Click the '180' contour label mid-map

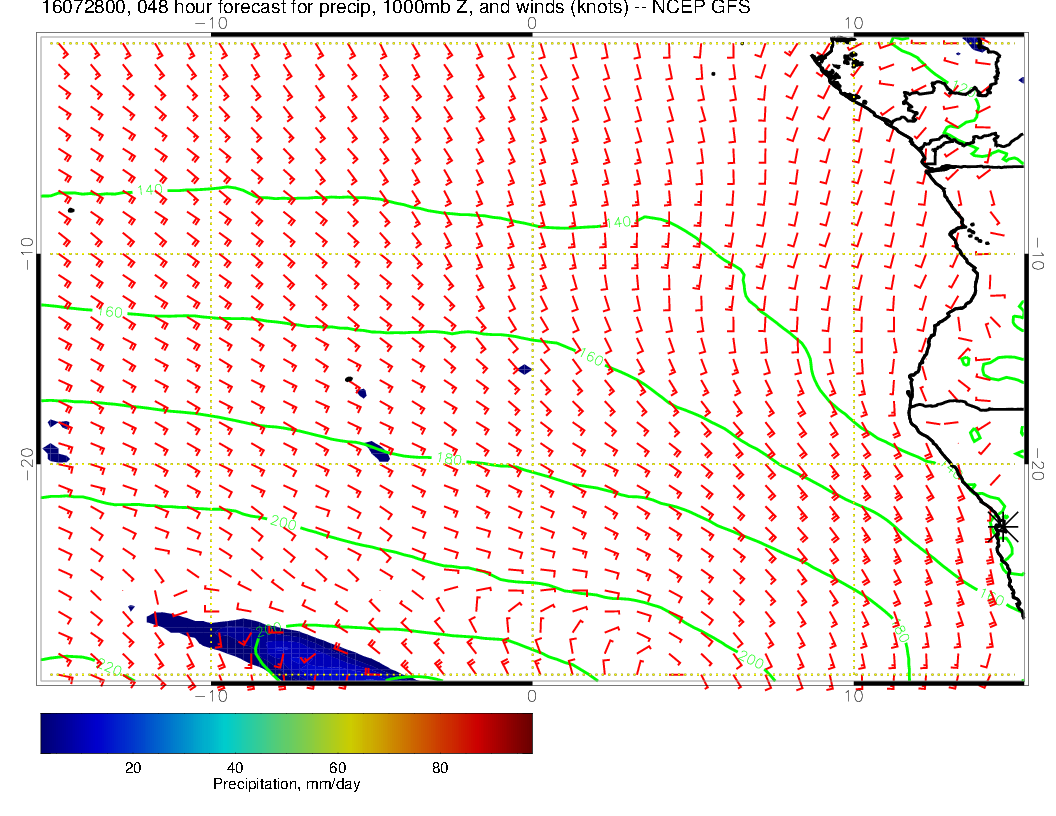click(x=449, y=459)
